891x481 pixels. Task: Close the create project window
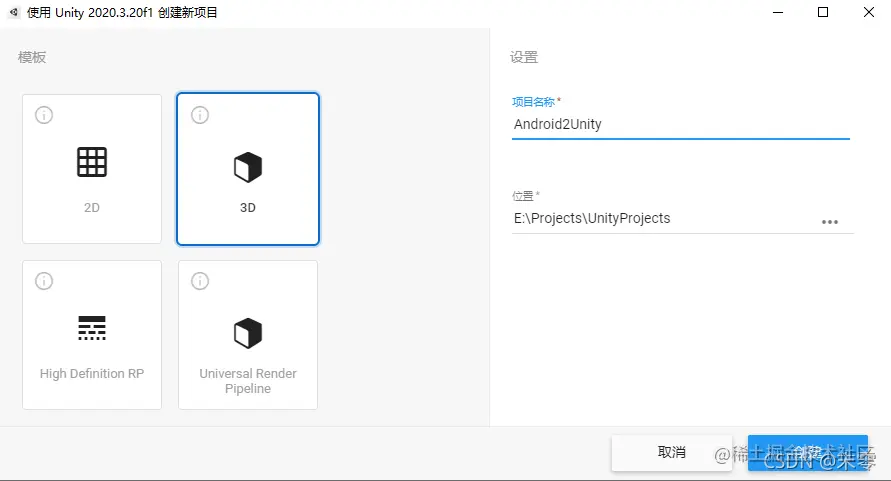pos(869,12)
